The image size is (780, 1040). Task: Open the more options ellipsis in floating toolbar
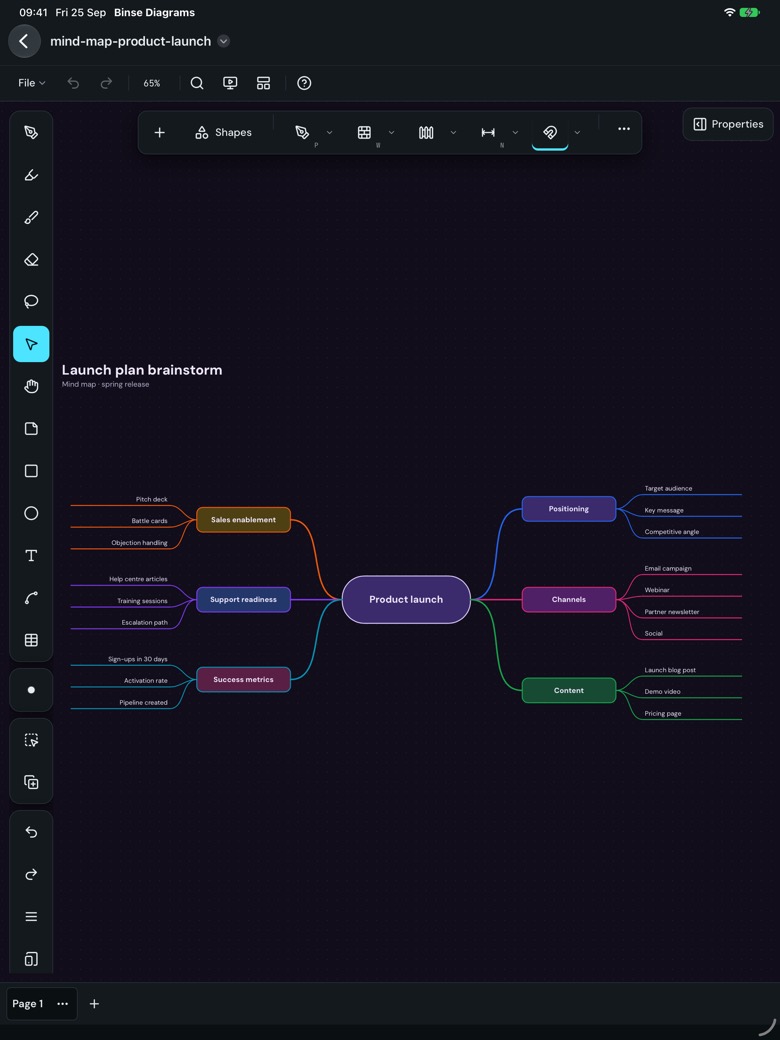[x=624, y=129]
